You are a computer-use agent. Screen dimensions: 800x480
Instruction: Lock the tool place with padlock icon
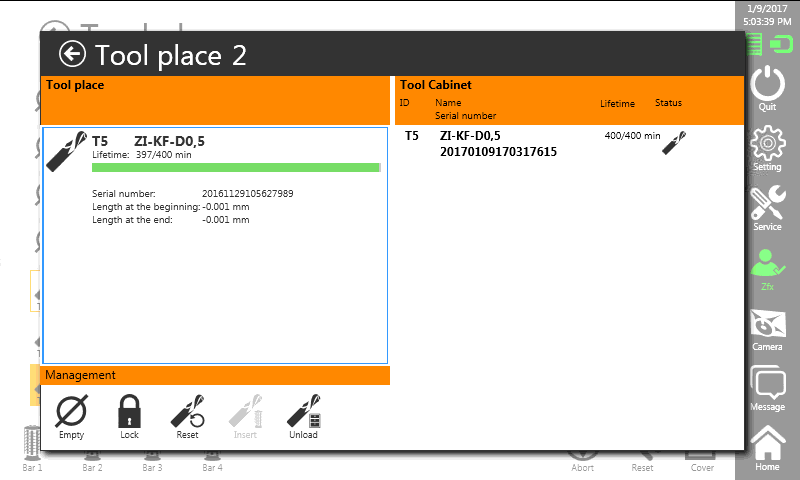click(x=129, y=416)
